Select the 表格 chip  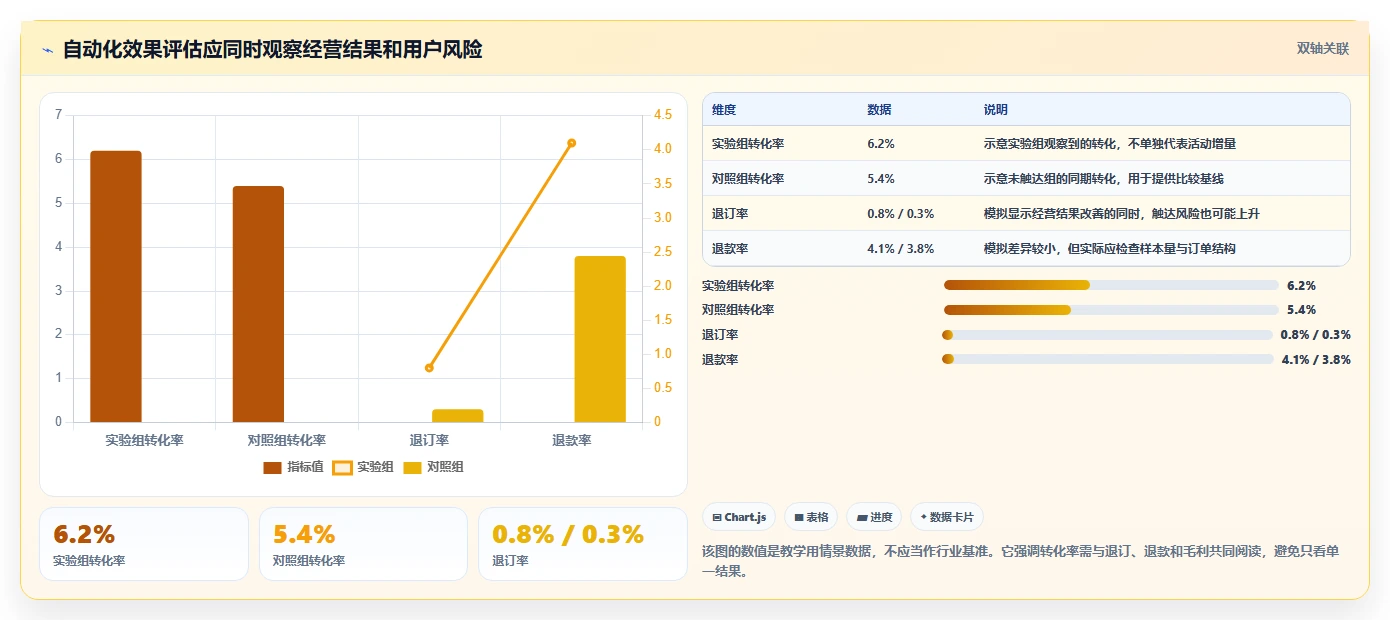pos(811,517)
